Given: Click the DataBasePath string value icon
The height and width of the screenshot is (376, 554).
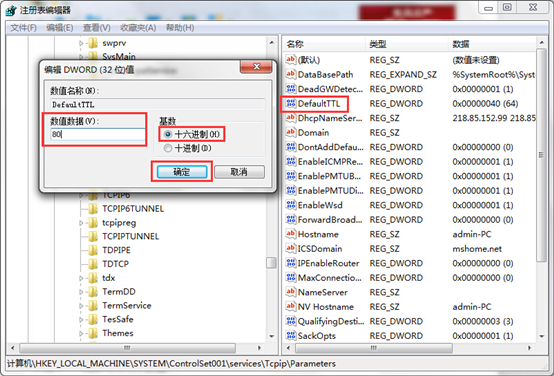Looking at the screenshot, I should (x=290, y=75).
